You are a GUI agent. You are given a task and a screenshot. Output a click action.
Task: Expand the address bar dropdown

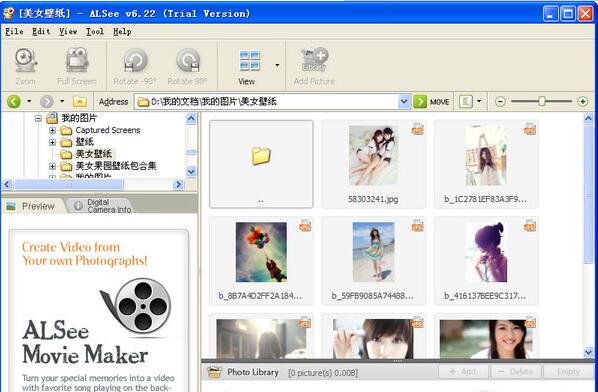pyautogui.click(x=404, y=102)
